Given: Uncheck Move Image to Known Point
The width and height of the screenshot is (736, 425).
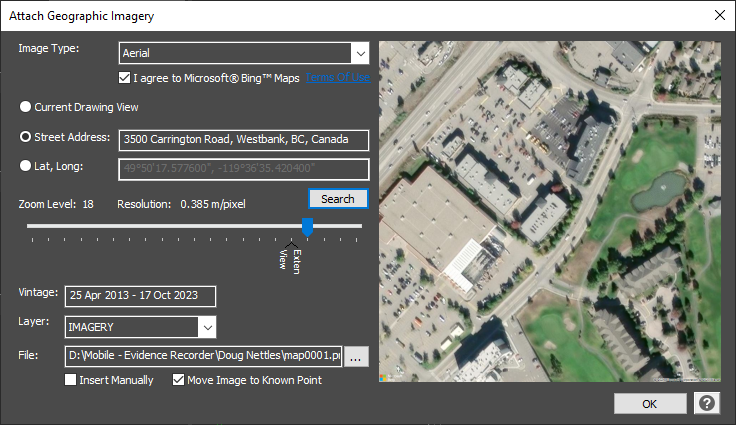Looking at the screenshot, I should click(179, 380).
